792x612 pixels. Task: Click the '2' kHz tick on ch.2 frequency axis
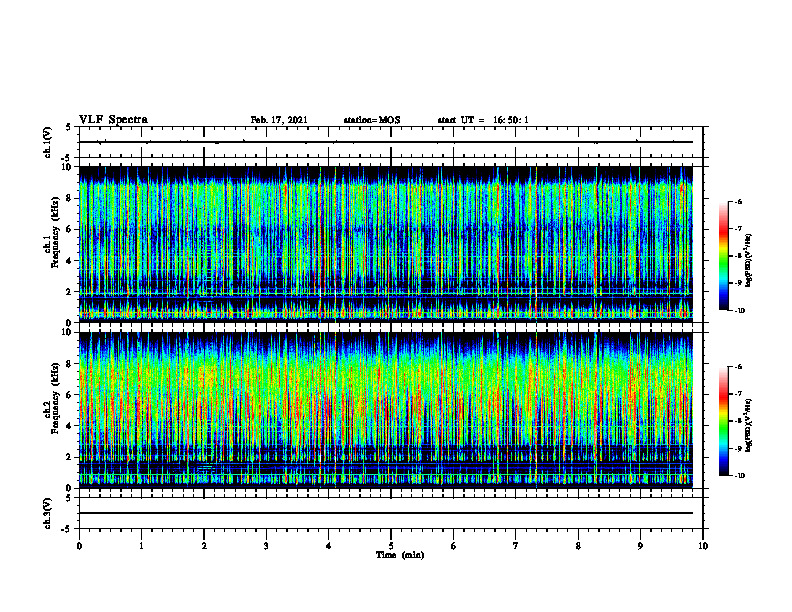tap(69, 457)
